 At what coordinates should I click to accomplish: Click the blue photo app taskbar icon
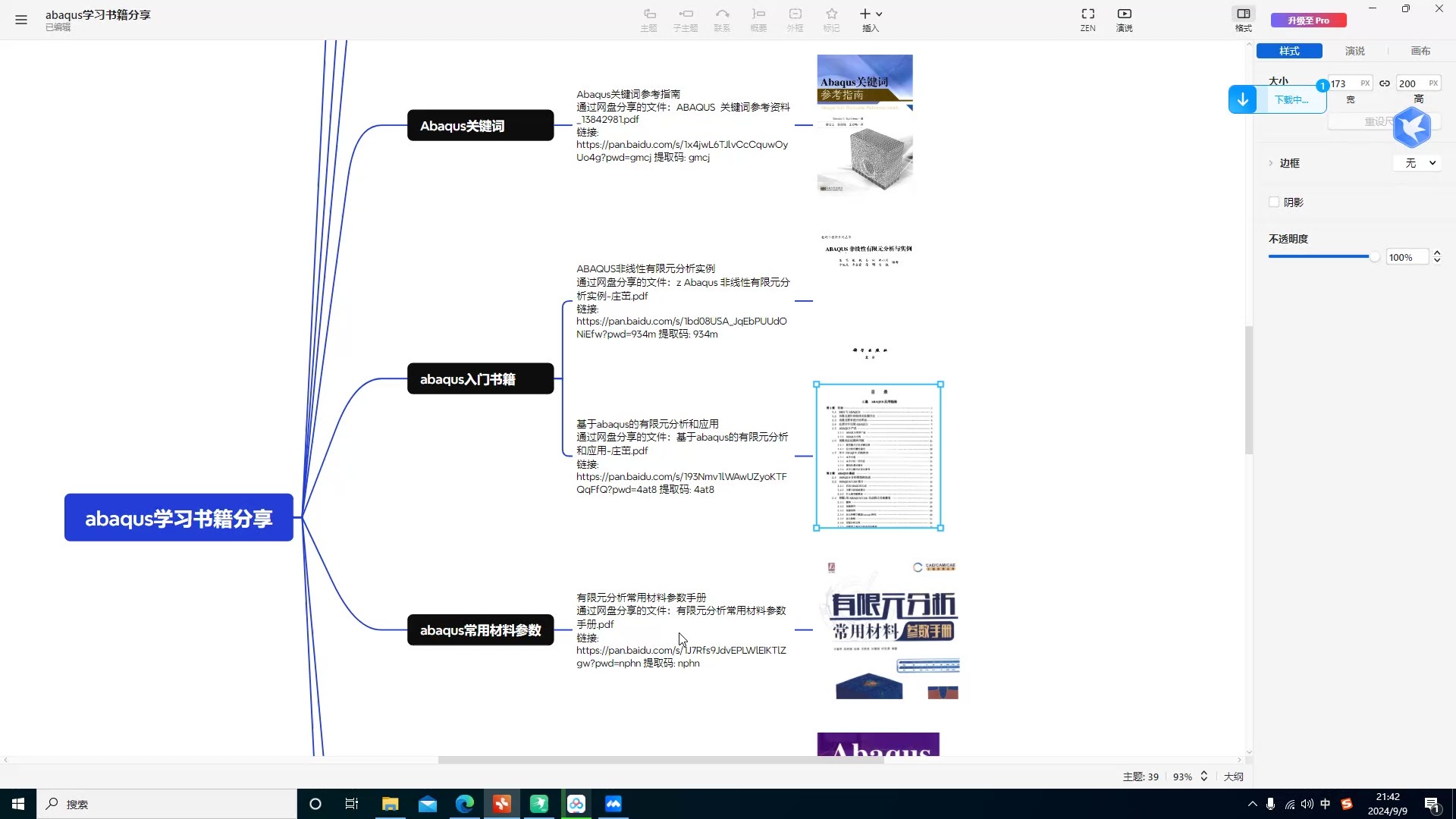coord(613,804)
